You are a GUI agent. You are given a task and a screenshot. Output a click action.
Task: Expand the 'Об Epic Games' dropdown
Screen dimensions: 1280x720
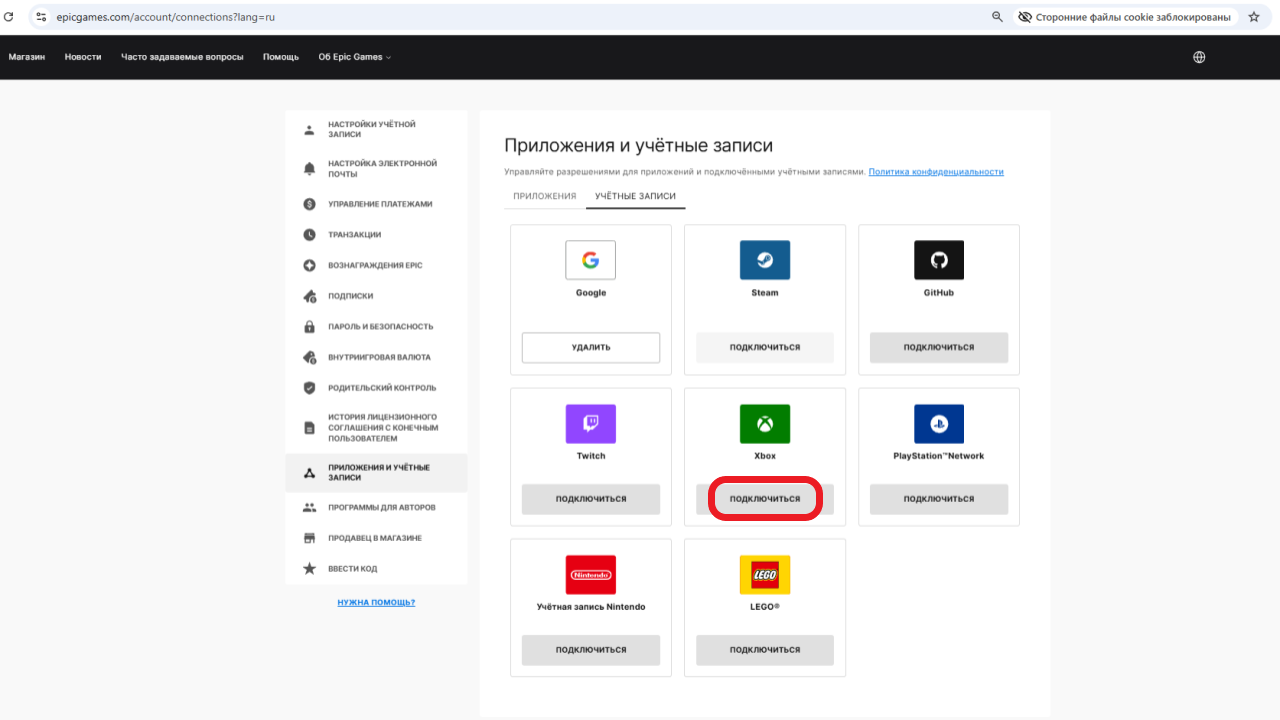click(355, 57)
